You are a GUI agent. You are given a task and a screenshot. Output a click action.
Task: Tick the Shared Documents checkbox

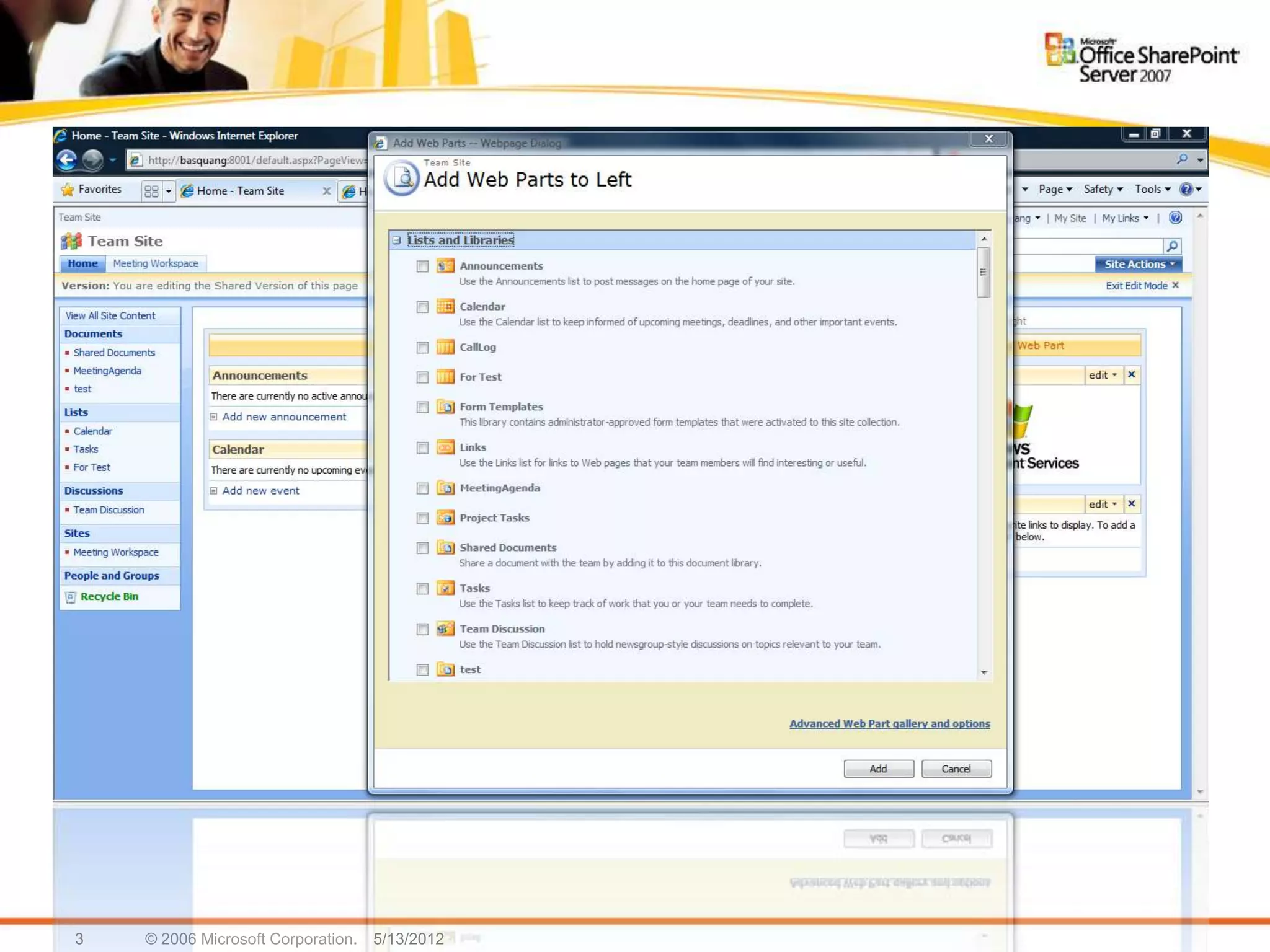coord(422,548)
